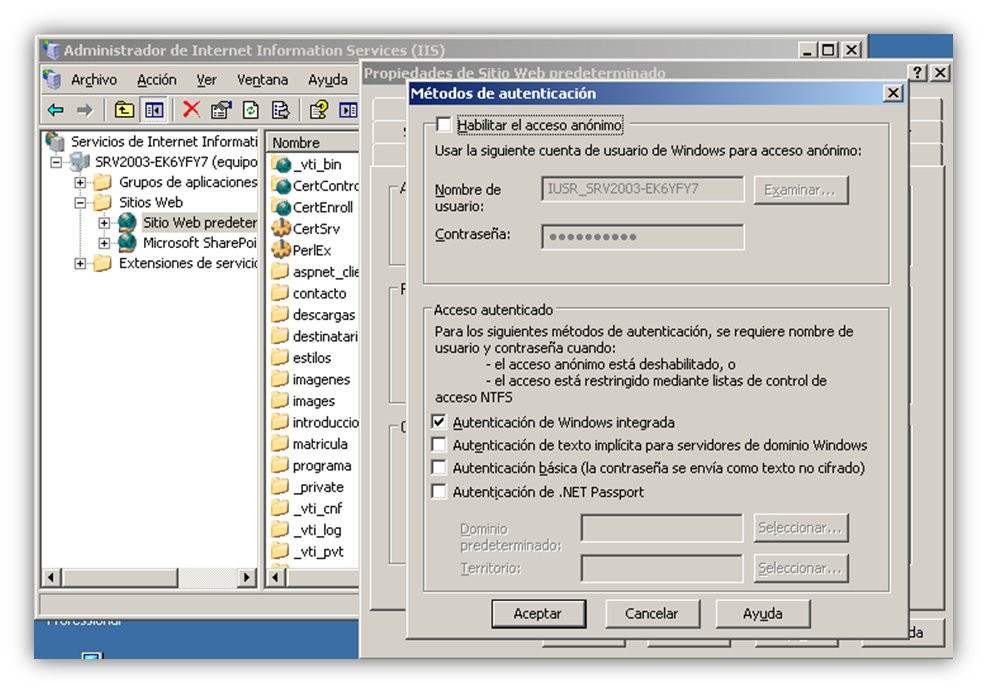Image resolution: width=987 pixels, height=693 pixels.
Task: Click the Aceptar button
Action: coord(538,614)
